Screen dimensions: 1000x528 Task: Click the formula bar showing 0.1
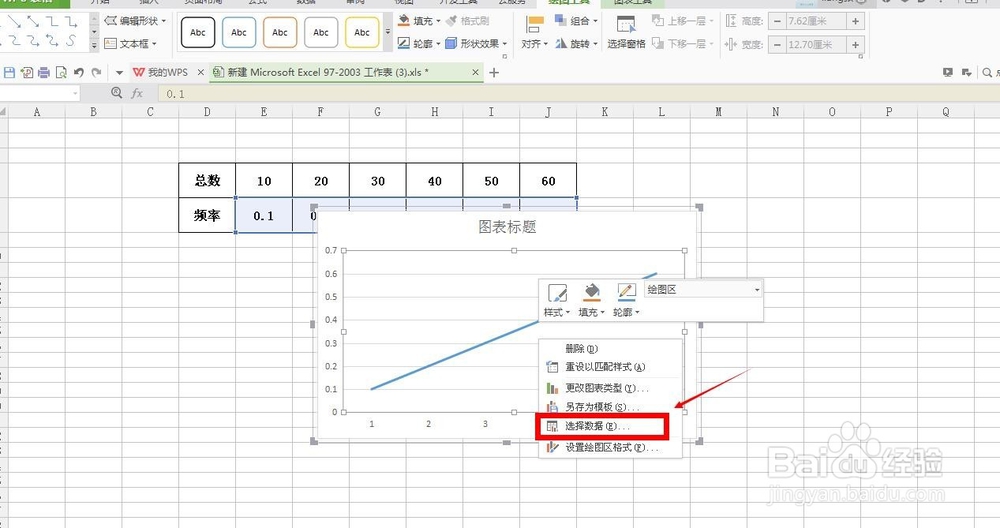577,94
